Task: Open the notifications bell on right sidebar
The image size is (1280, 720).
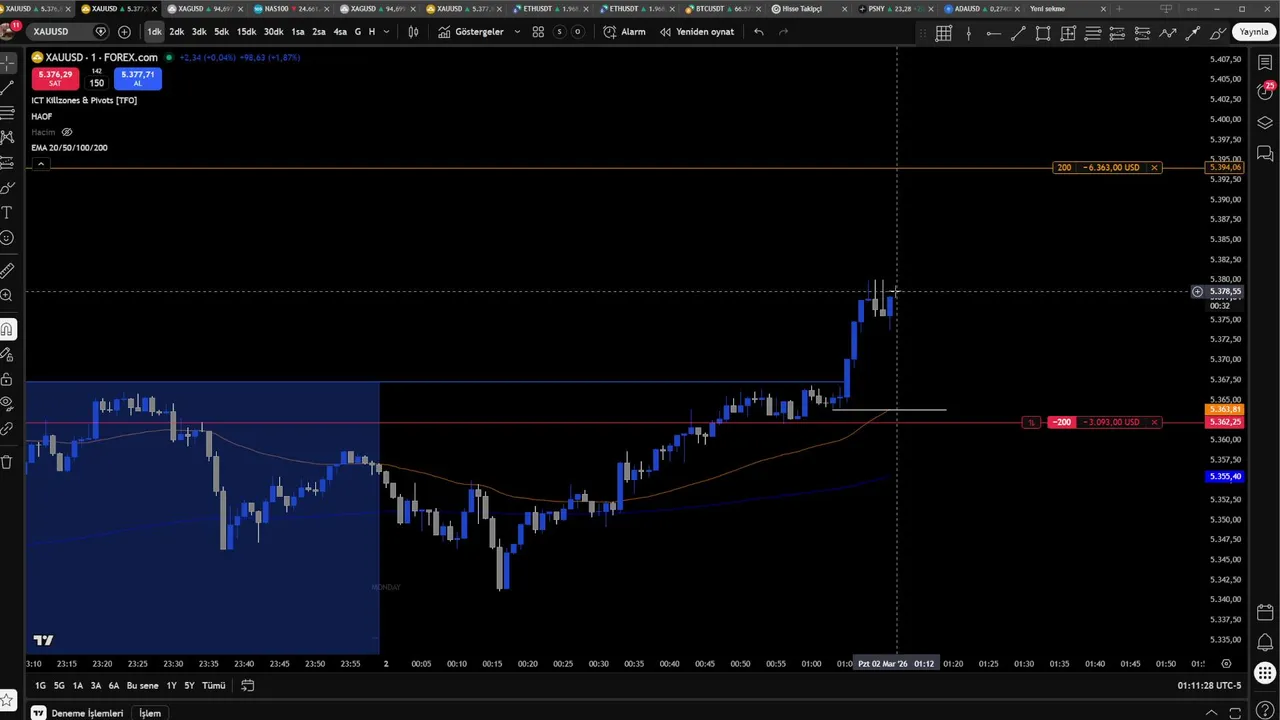Action: [1265, 642]
